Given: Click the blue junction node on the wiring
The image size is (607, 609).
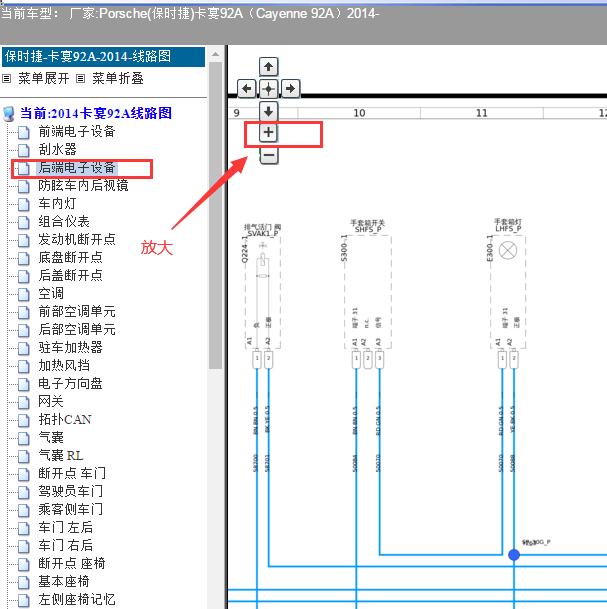Looking at the screenshot, I should 514,555.
